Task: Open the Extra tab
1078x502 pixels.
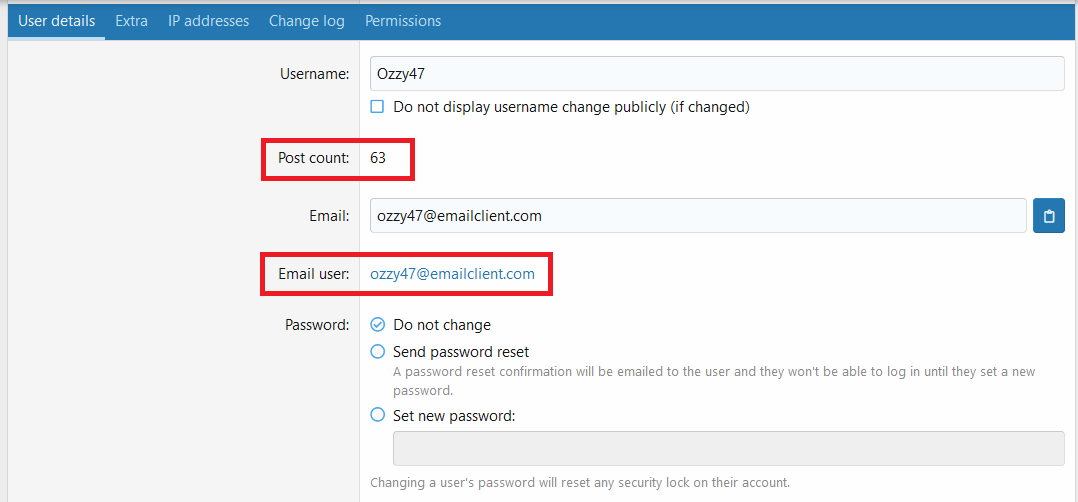Action: point(131,21)
